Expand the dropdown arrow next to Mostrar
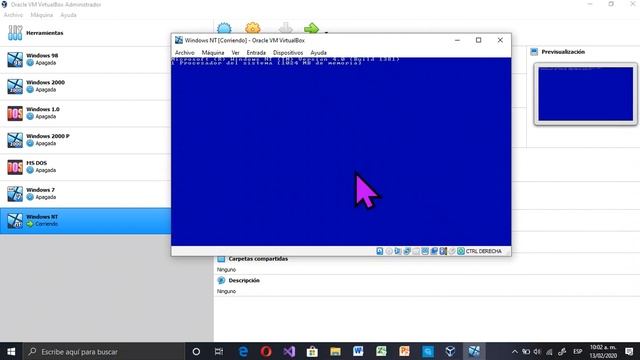 coord(326,31)
